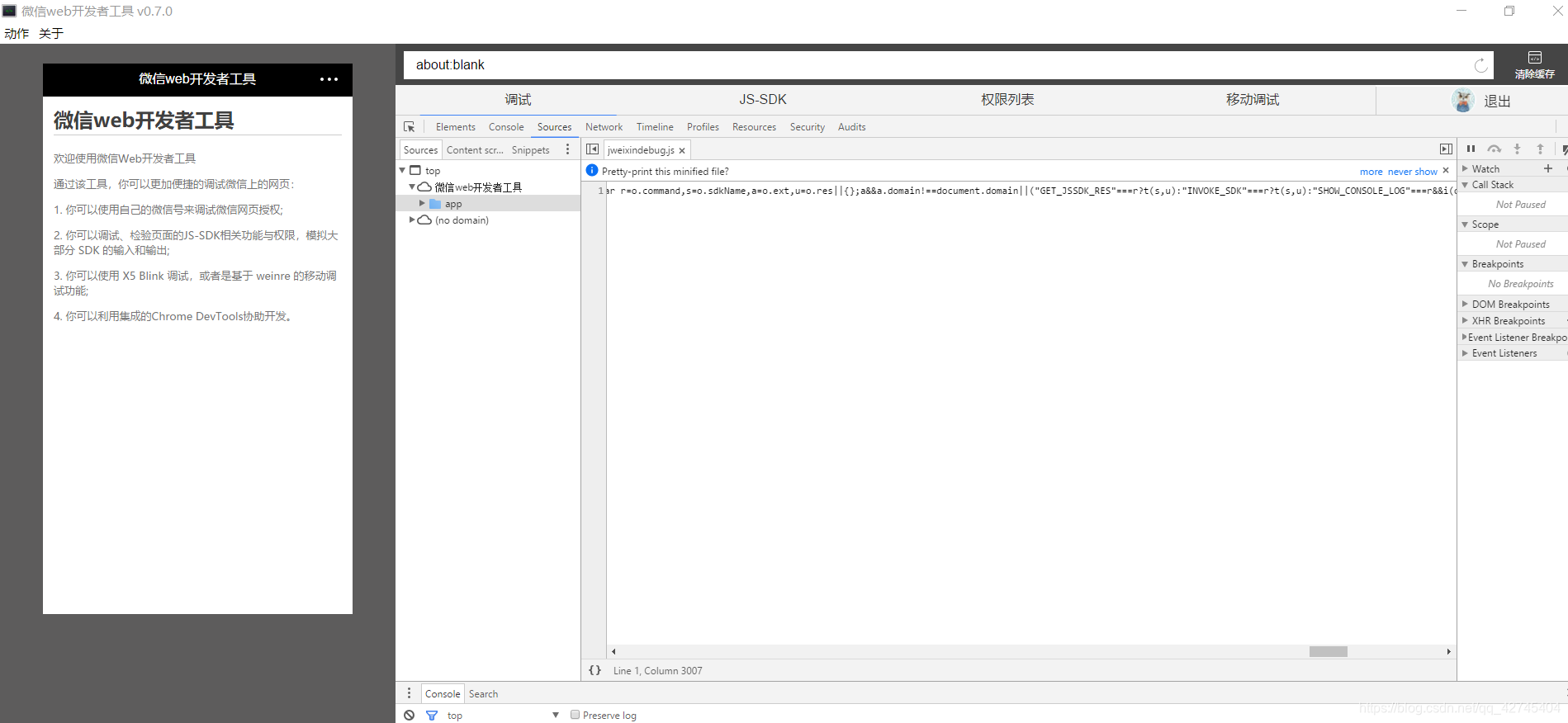Collapse the Scope section
The height and width of the screenshot is (723, 1568).
1465,224
